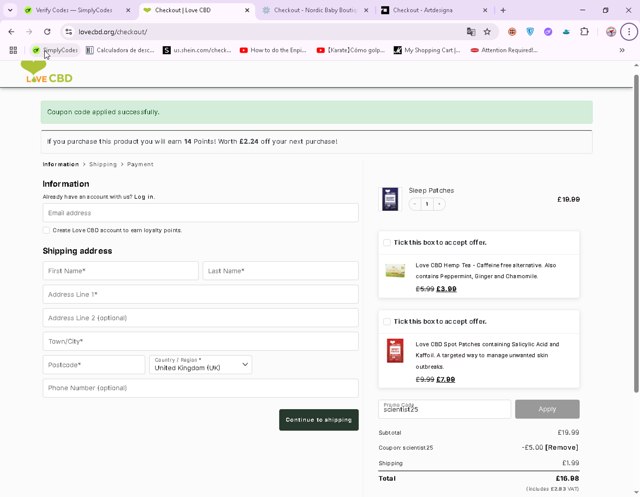Focus Address Line 2 optional field

(200, 318)
